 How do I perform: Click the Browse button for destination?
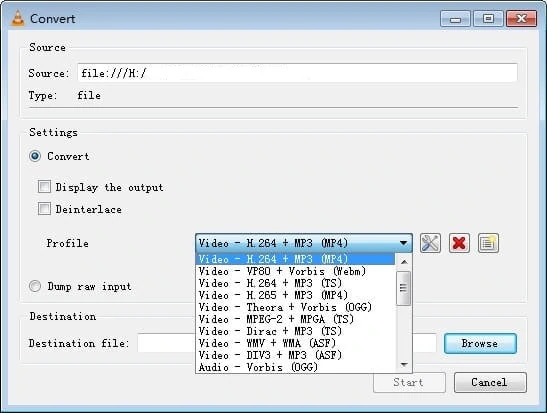coord(480,343)
